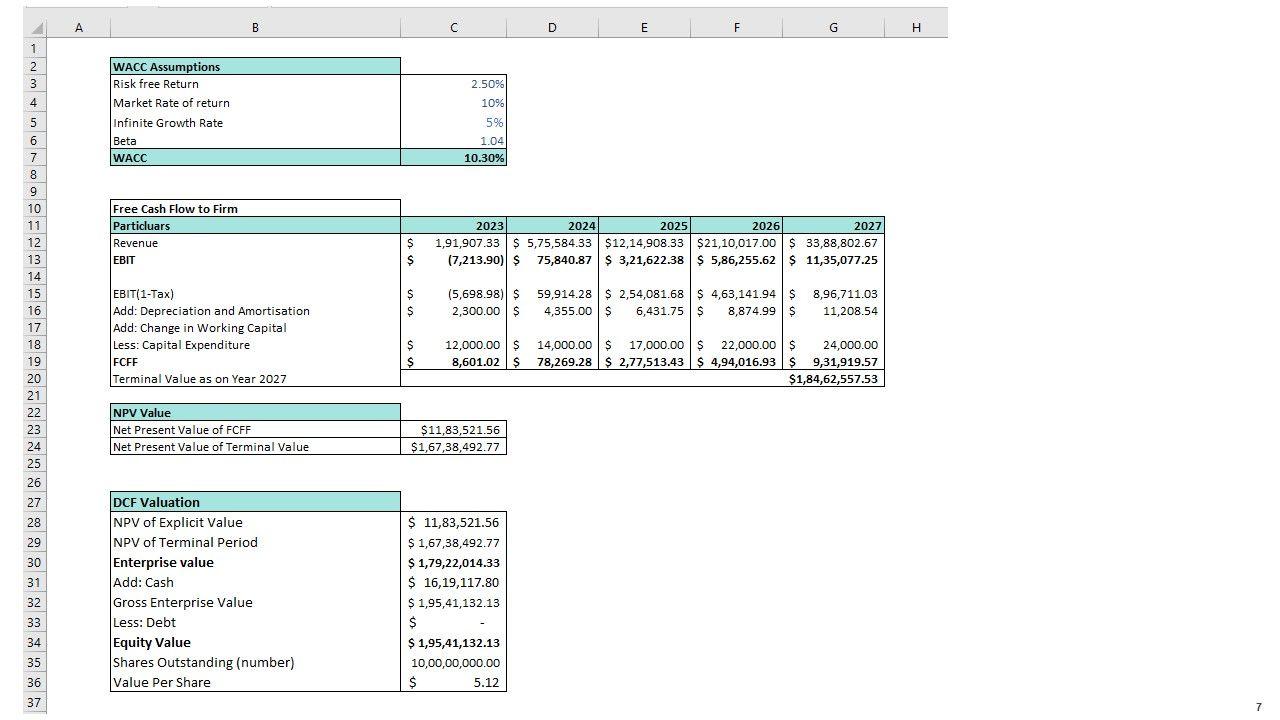The width and height of the screenshot is (1280, 720).
Task: Select column G header
Action: (x=833, y=28)
